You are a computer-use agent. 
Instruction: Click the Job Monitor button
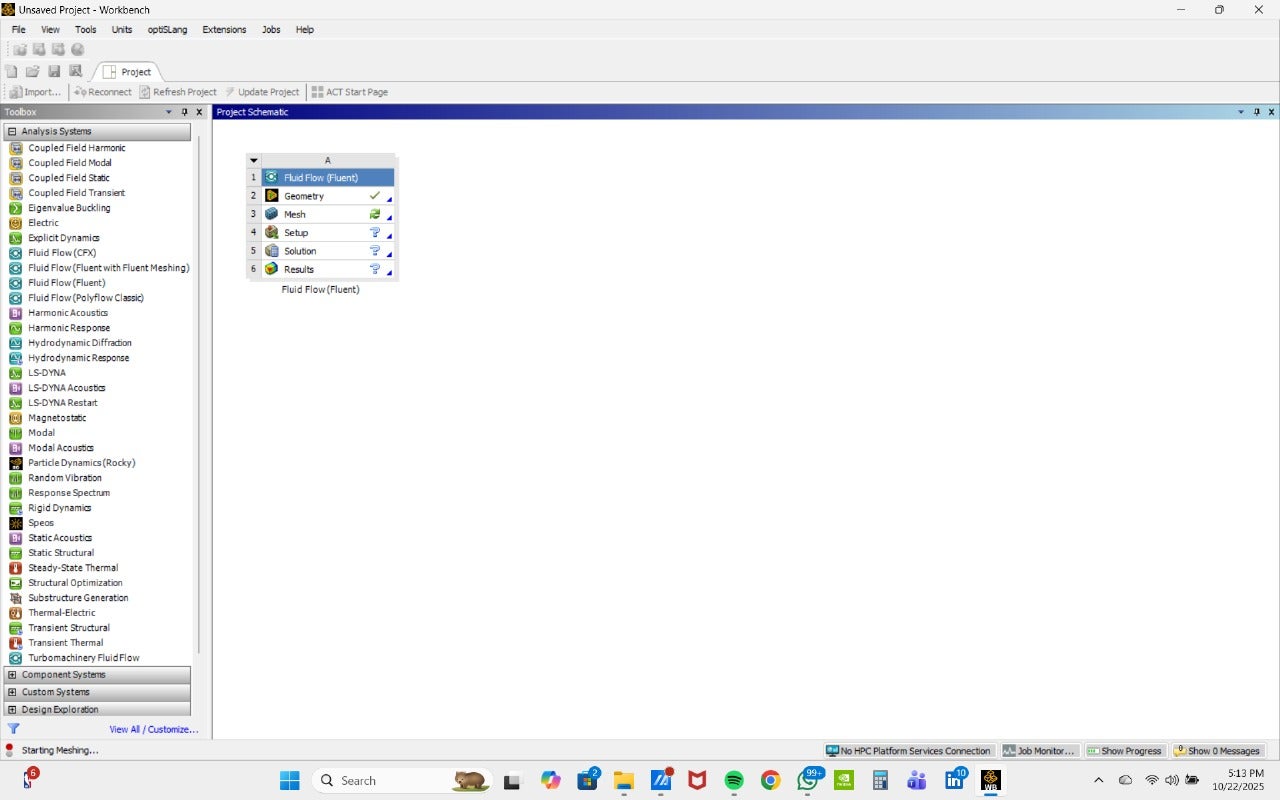[x=1040, y=751]
